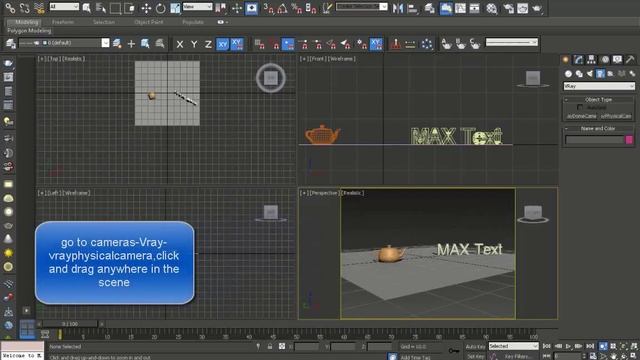Click the Bind to Space Warp icon
The image size is (640, 360).
(39, 8)
